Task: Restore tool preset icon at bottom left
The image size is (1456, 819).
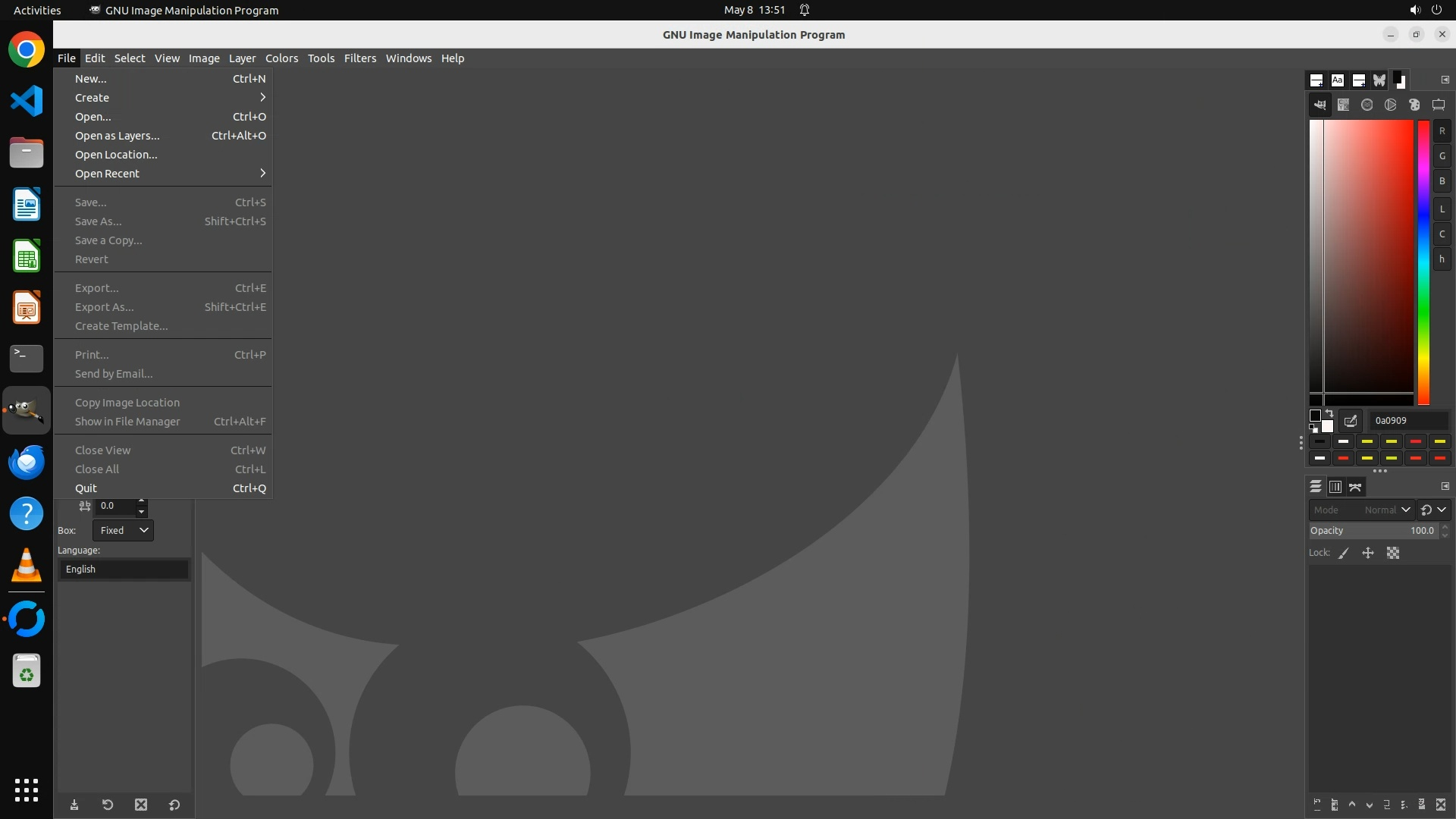Action: click(x=108, y=805)
